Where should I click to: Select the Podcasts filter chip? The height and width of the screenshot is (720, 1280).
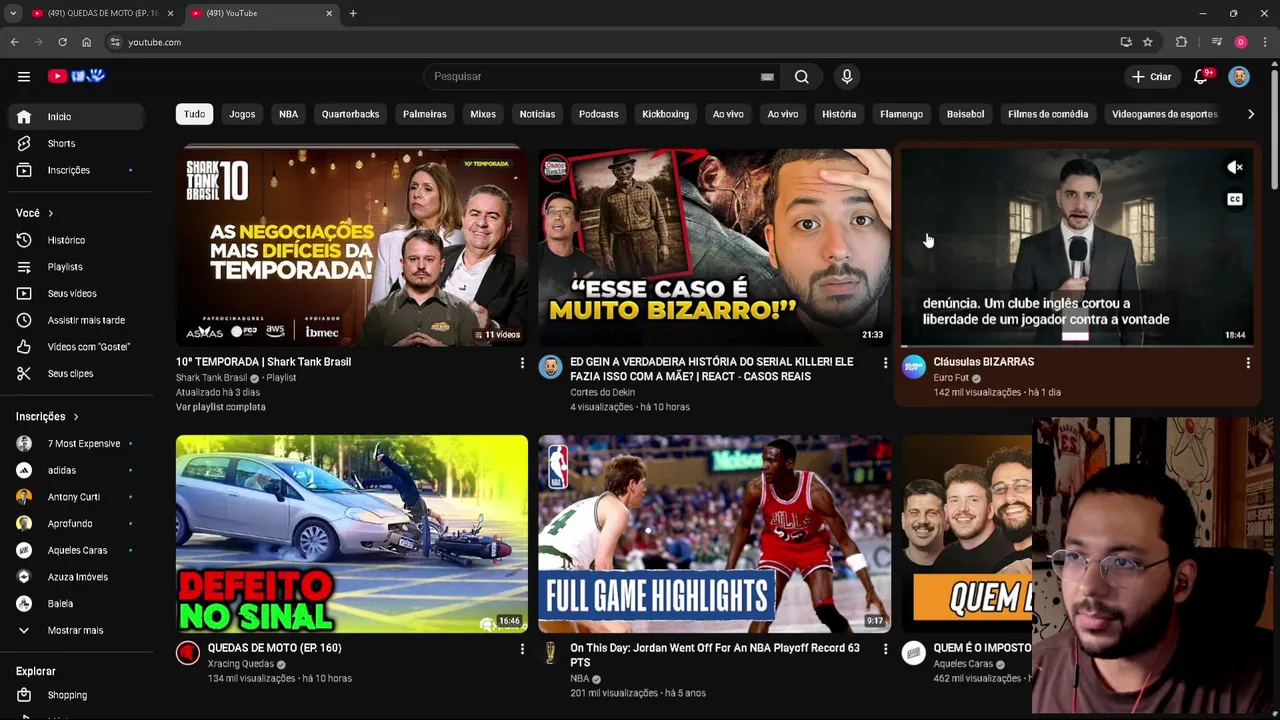pos(598,114)
